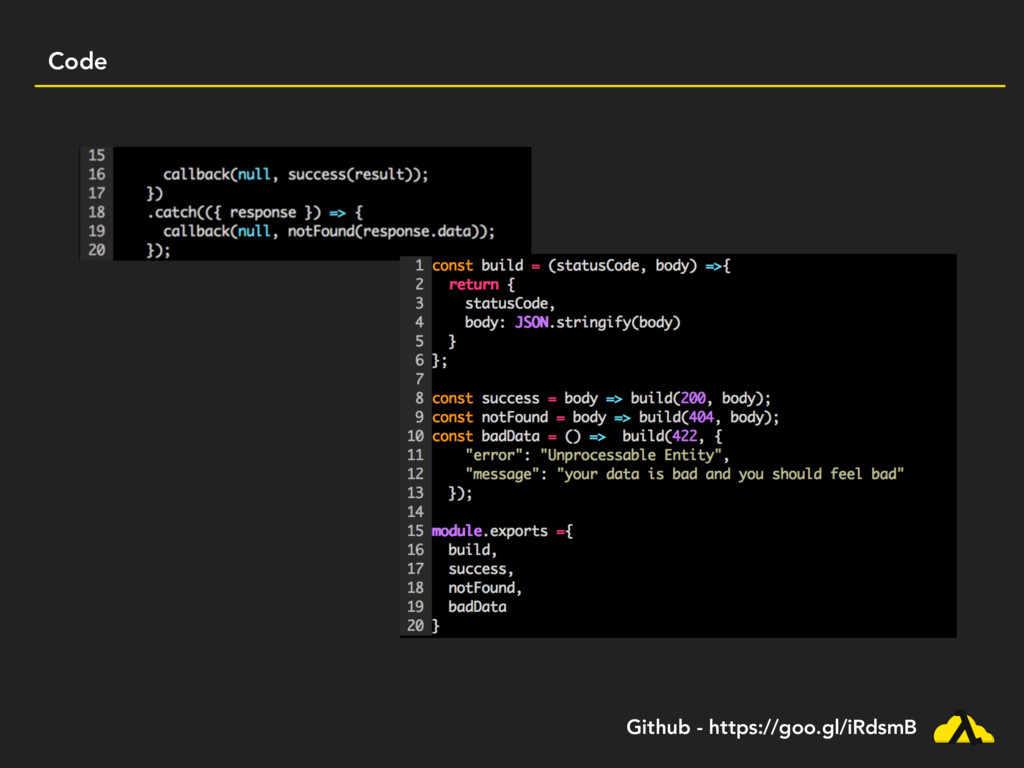Click the 404 status code number
The width and height of the screenshot is (1024, 768).
[701, 417]
